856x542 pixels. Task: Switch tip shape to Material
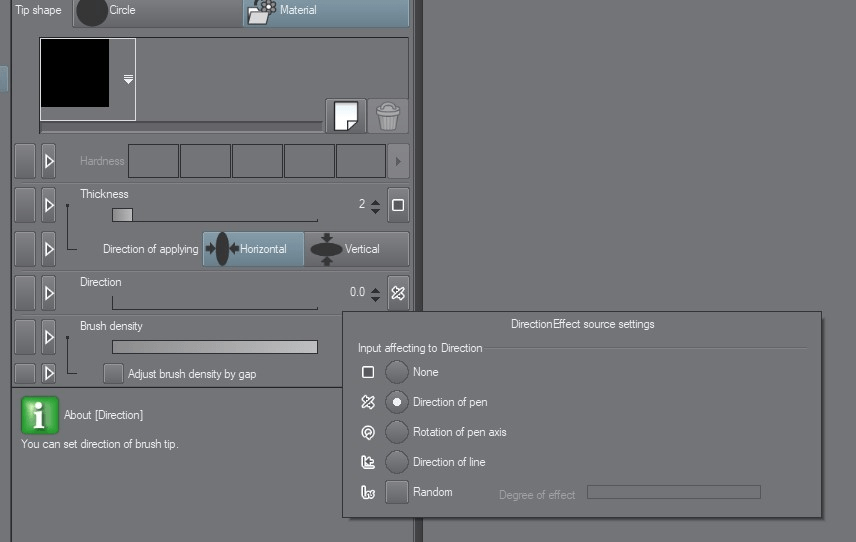[325, 11]
